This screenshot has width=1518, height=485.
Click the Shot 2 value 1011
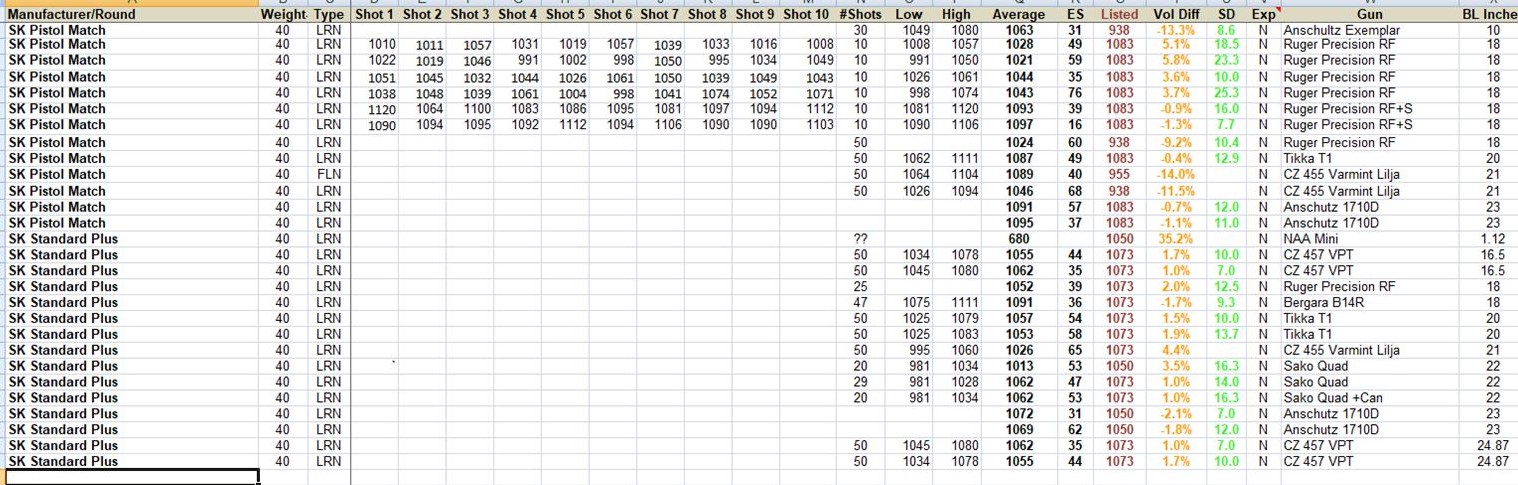point(430,45)
